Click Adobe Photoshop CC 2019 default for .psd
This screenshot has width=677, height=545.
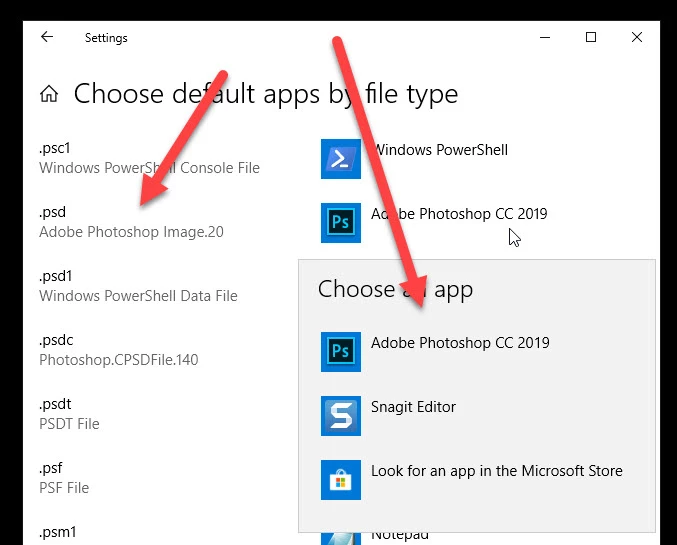(459, 214)
